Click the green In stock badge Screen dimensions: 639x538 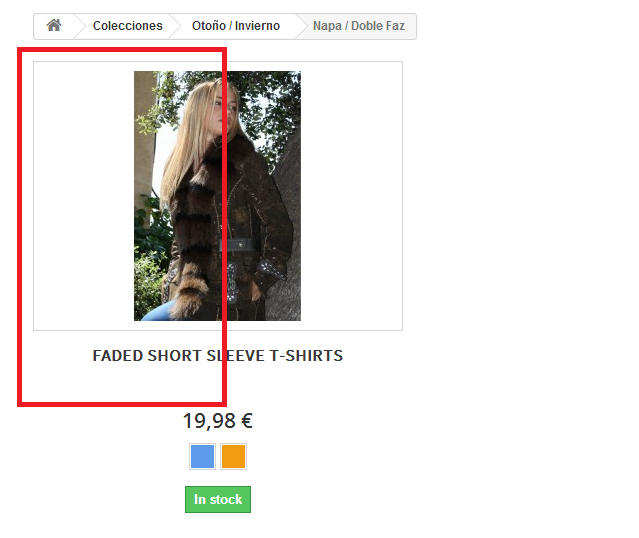(x=218, y=499)
